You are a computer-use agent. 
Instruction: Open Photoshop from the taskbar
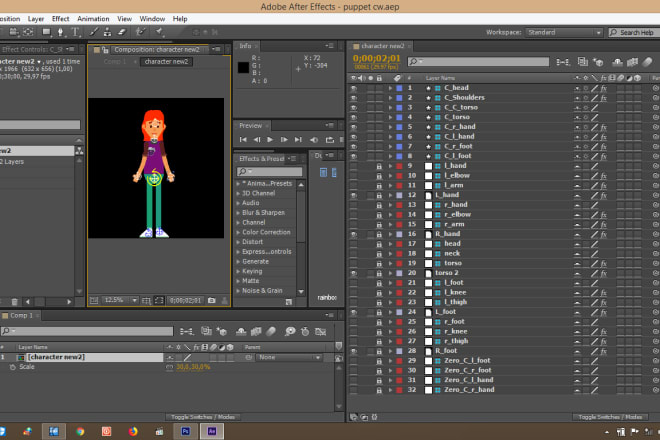pyautogui.click(x=185, y=431)
